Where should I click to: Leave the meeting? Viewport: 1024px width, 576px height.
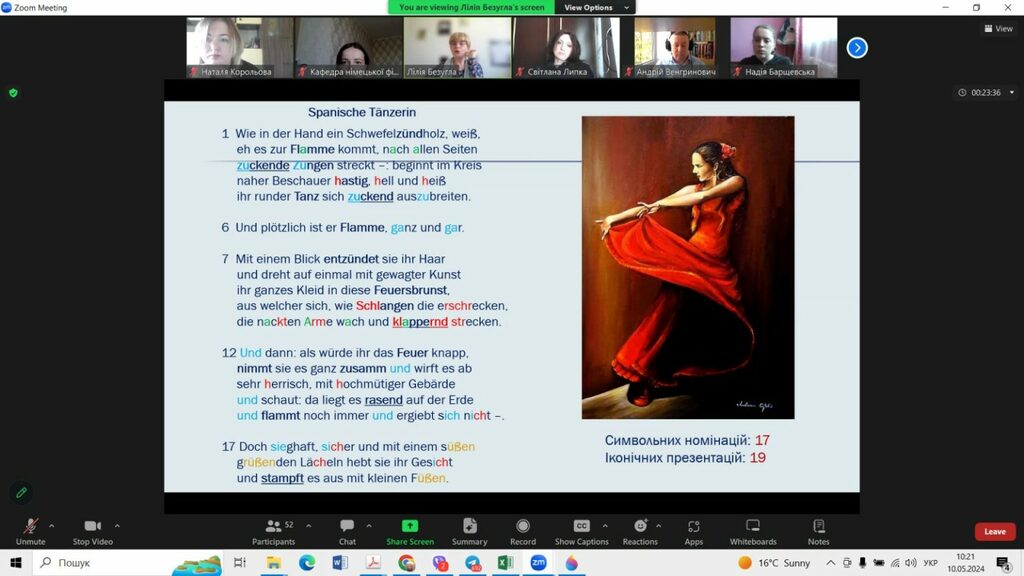click(x=995, y=532)
